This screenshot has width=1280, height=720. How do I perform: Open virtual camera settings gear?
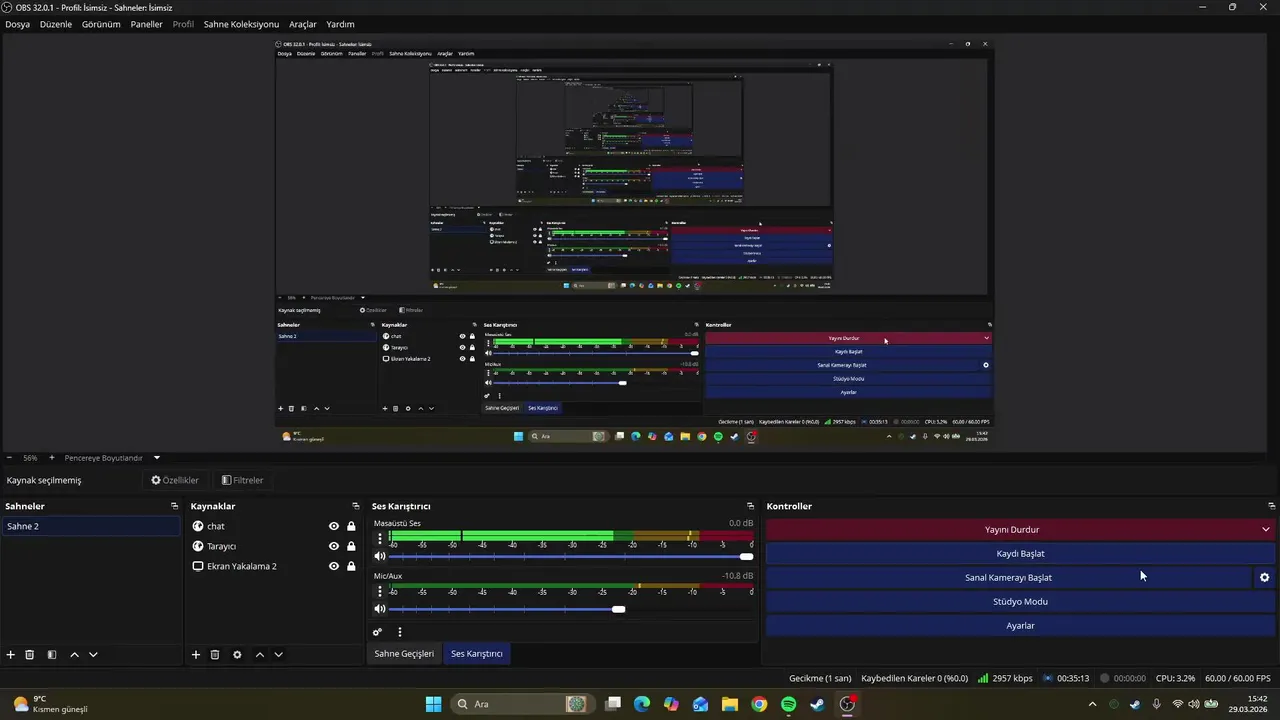click(1264, 578)
